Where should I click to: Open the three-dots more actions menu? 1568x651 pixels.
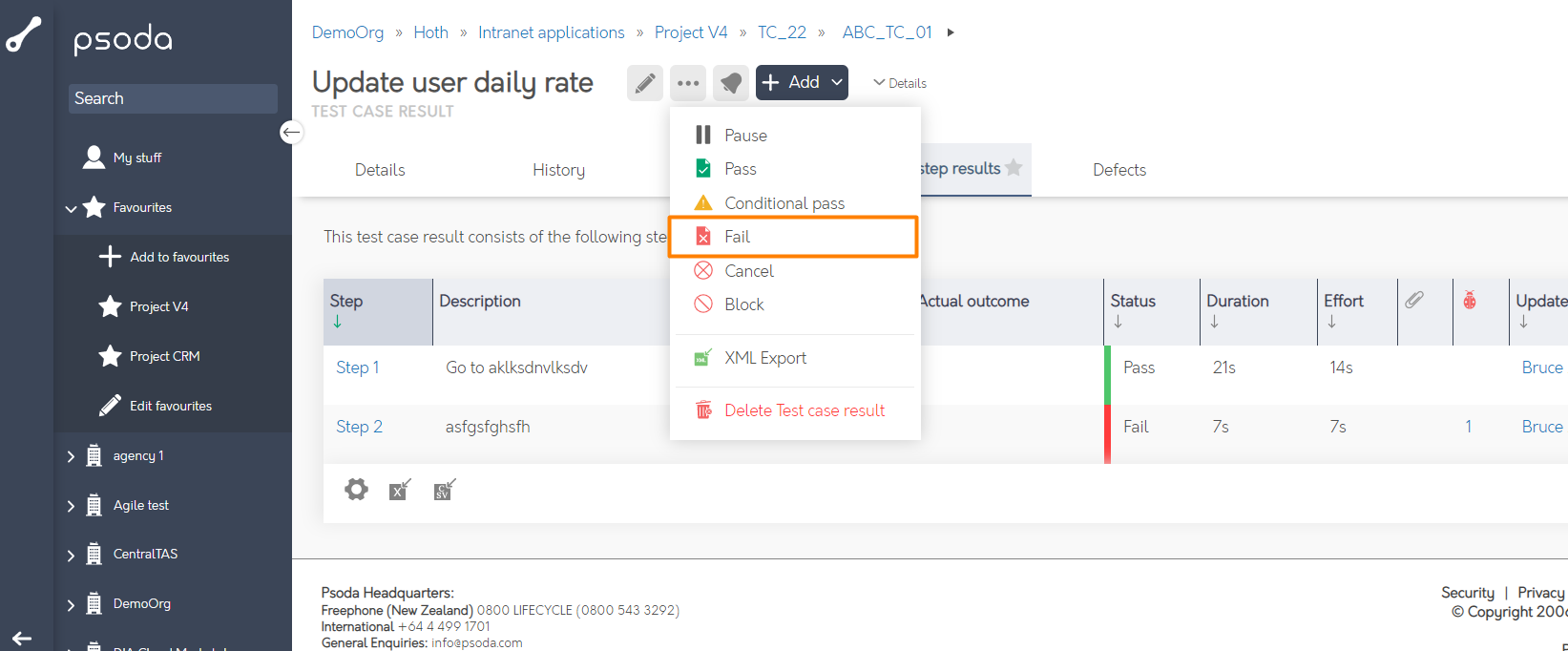point(688,83)
